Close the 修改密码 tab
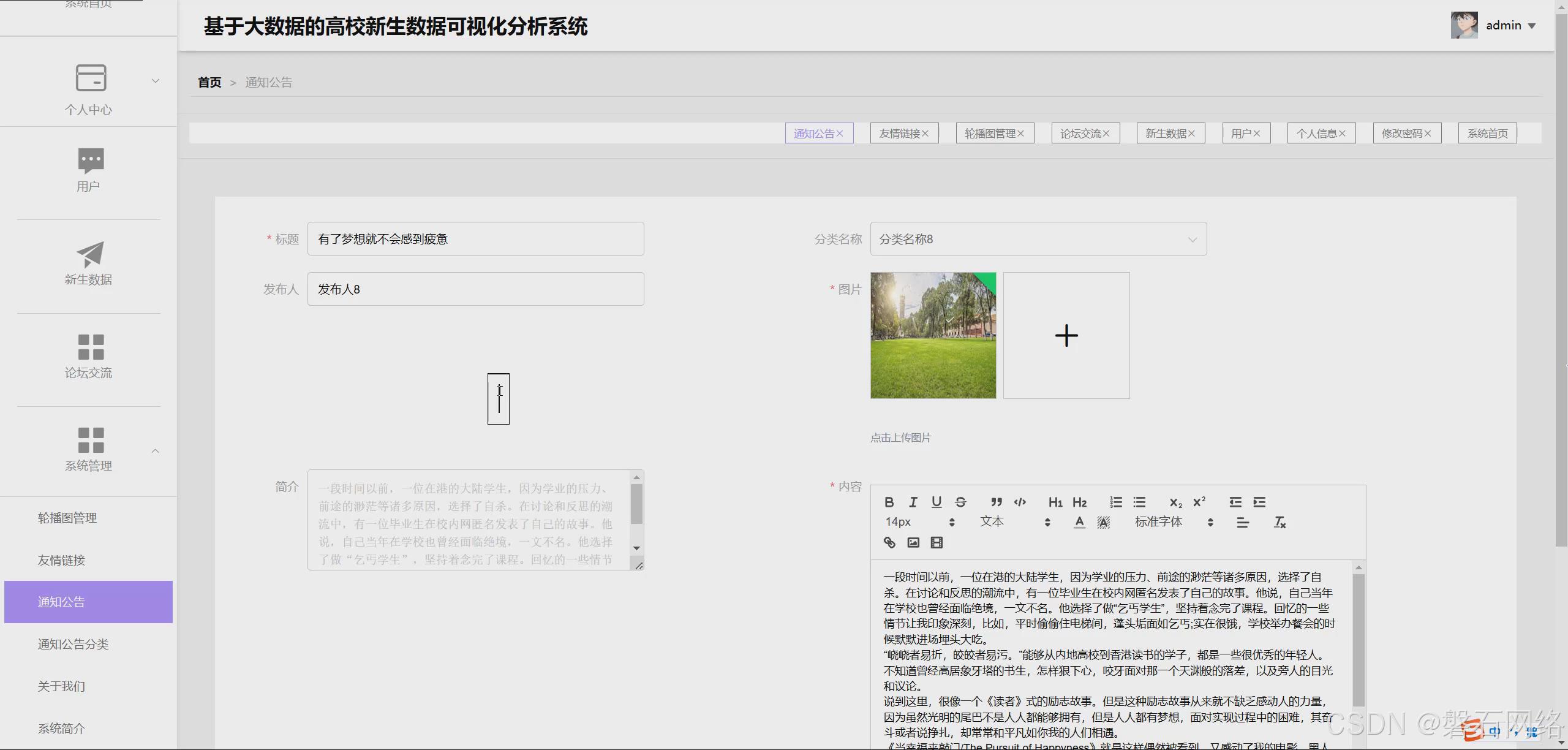This screenshot has width=1568, height=750. [x=1427, y=134]
